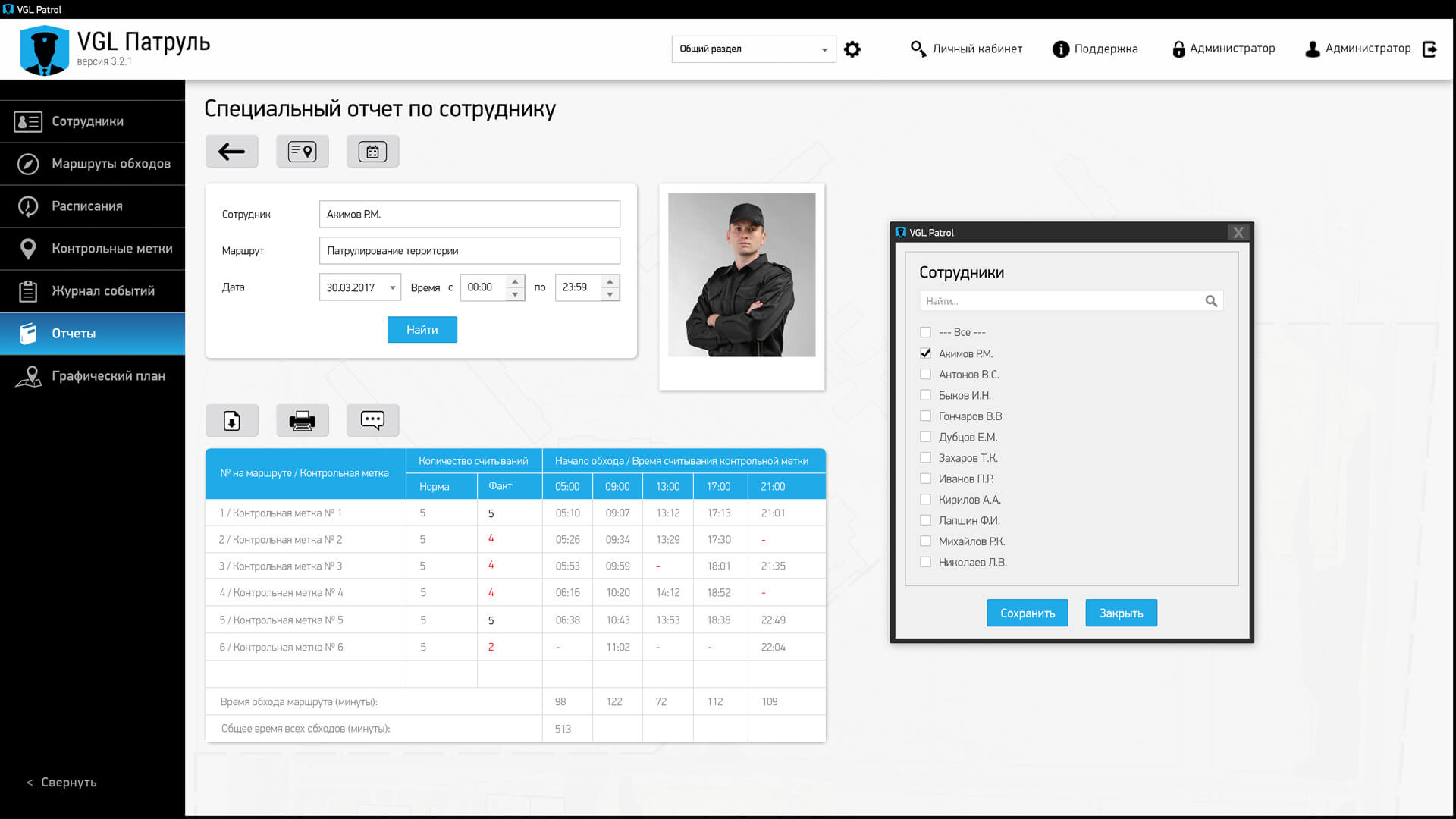Click the employee photo thumbnail
Image resolution: width=1456 pixels, height=819 pixels.
(742, 275)
